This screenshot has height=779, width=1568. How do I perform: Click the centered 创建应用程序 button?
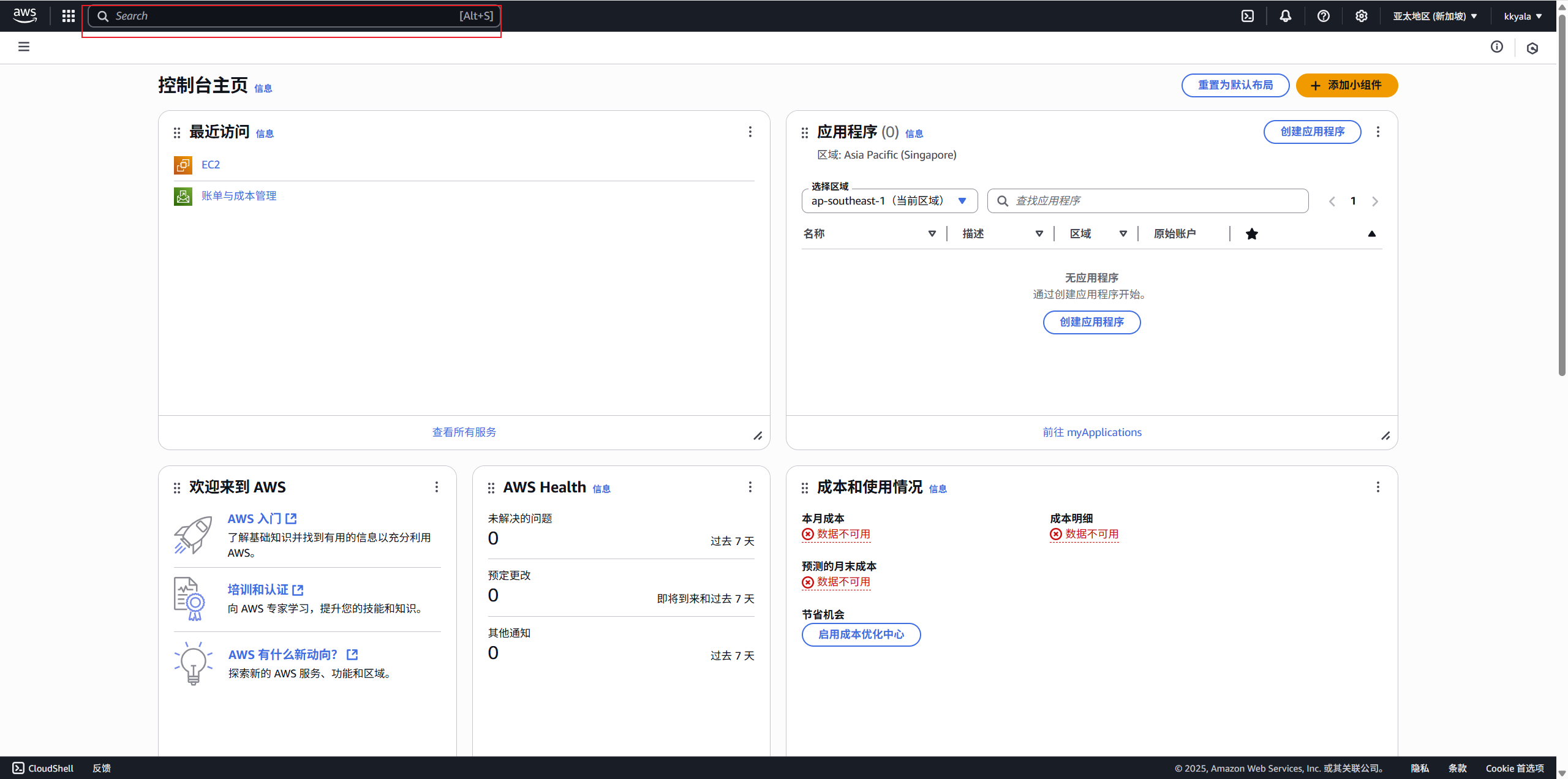(x=1092, y=322)
